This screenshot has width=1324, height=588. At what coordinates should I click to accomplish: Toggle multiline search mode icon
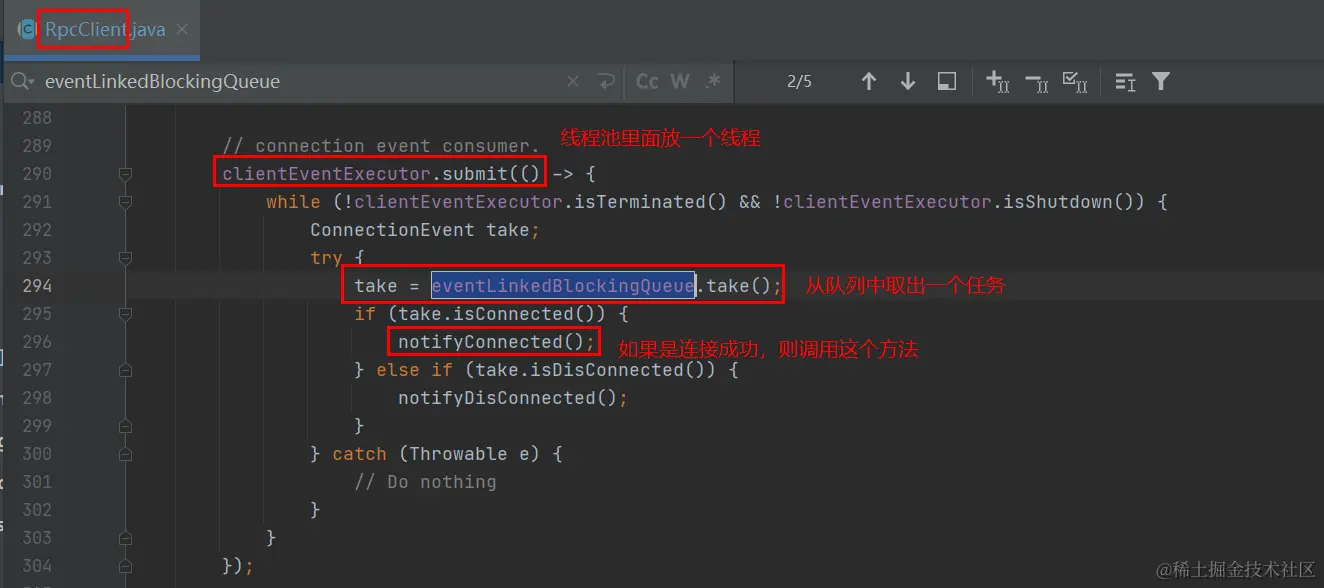pos(1125,81)
